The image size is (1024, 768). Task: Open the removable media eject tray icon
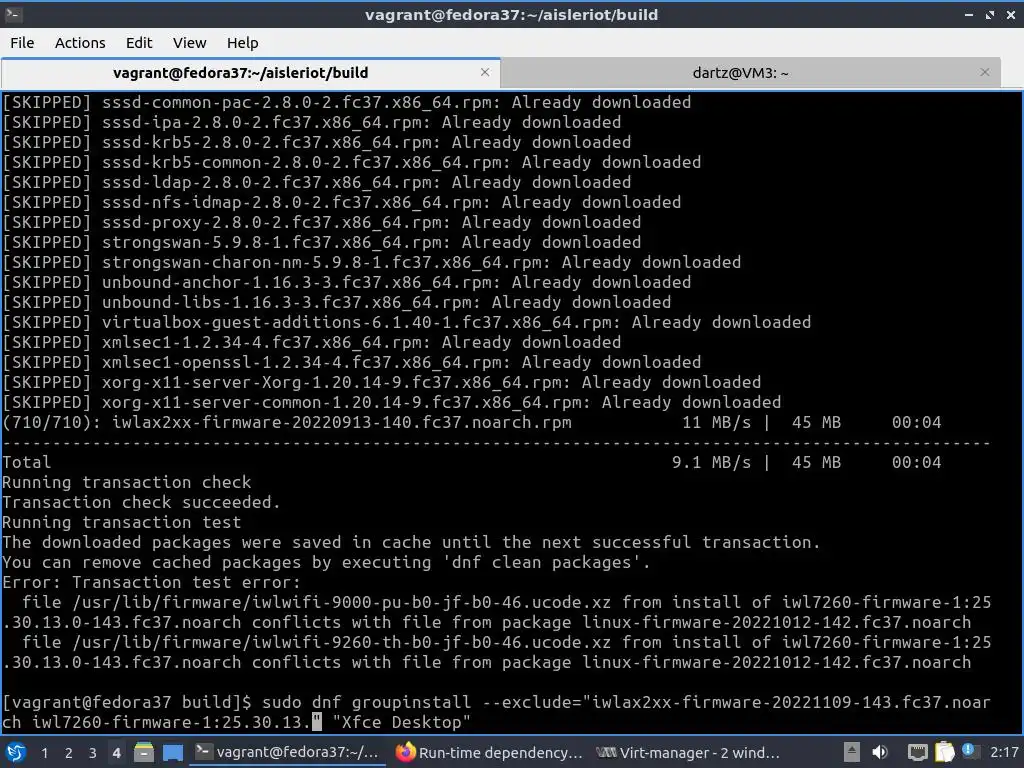851,752
